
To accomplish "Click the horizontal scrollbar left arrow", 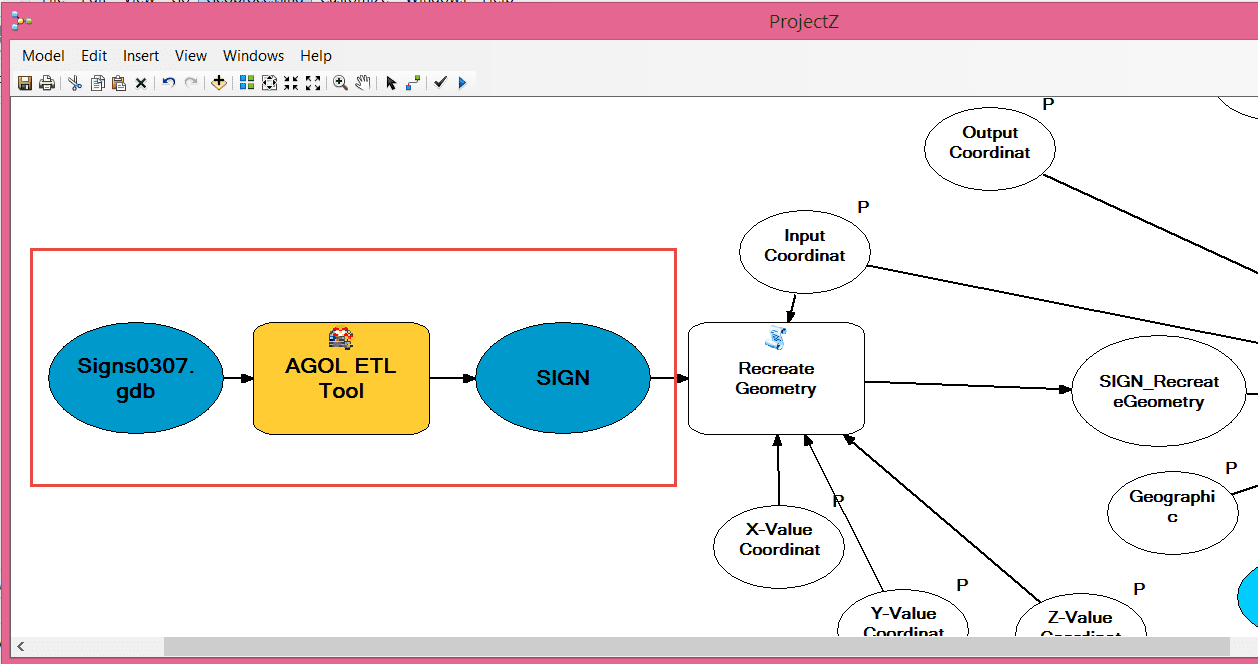I will 21,646.
